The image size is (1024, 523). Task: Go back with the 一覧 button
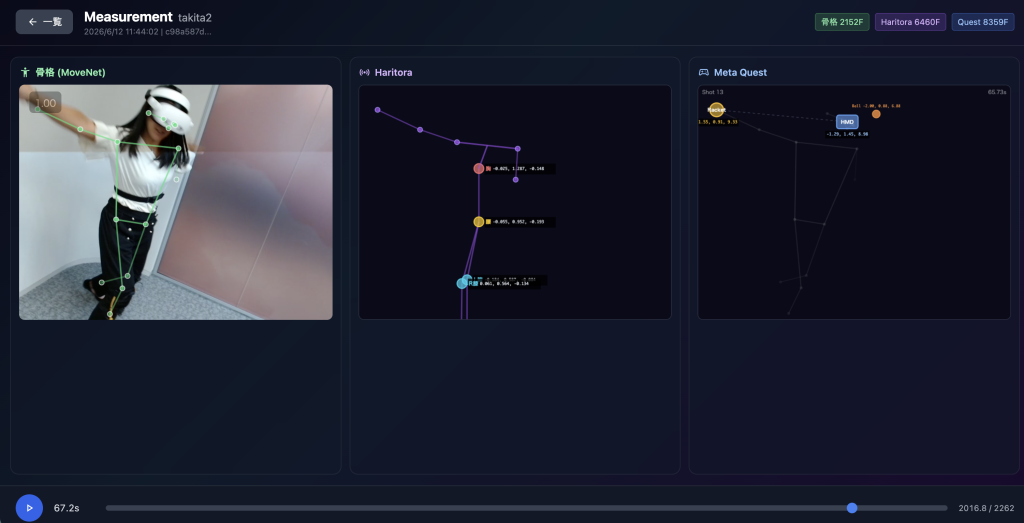(44, 22)
